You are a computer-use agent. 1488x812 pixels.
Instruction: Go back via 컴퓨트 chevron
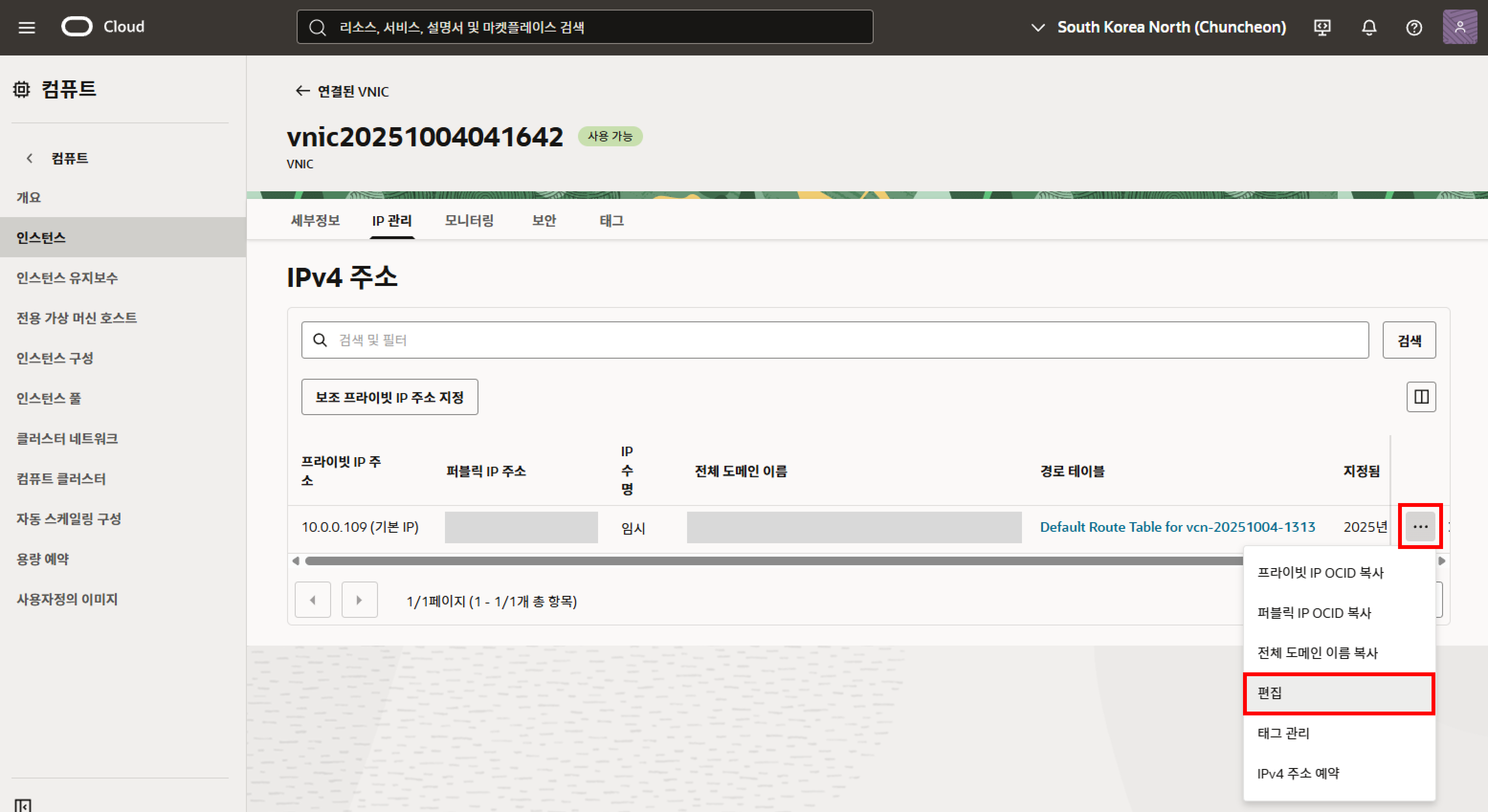(x=30, y=158)
